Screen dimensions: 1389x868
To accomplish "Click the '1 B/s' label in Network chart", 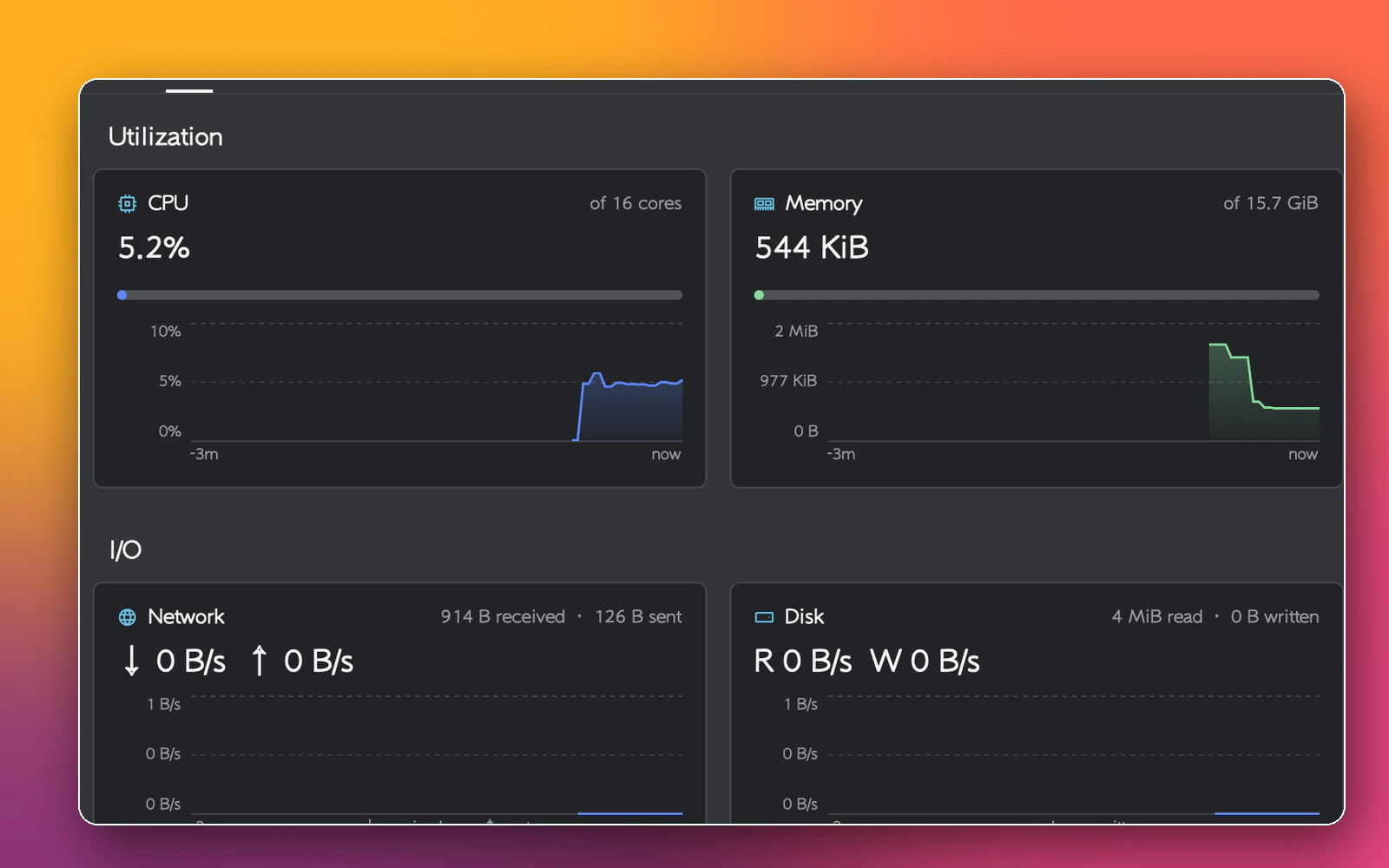I will (163, 704).
